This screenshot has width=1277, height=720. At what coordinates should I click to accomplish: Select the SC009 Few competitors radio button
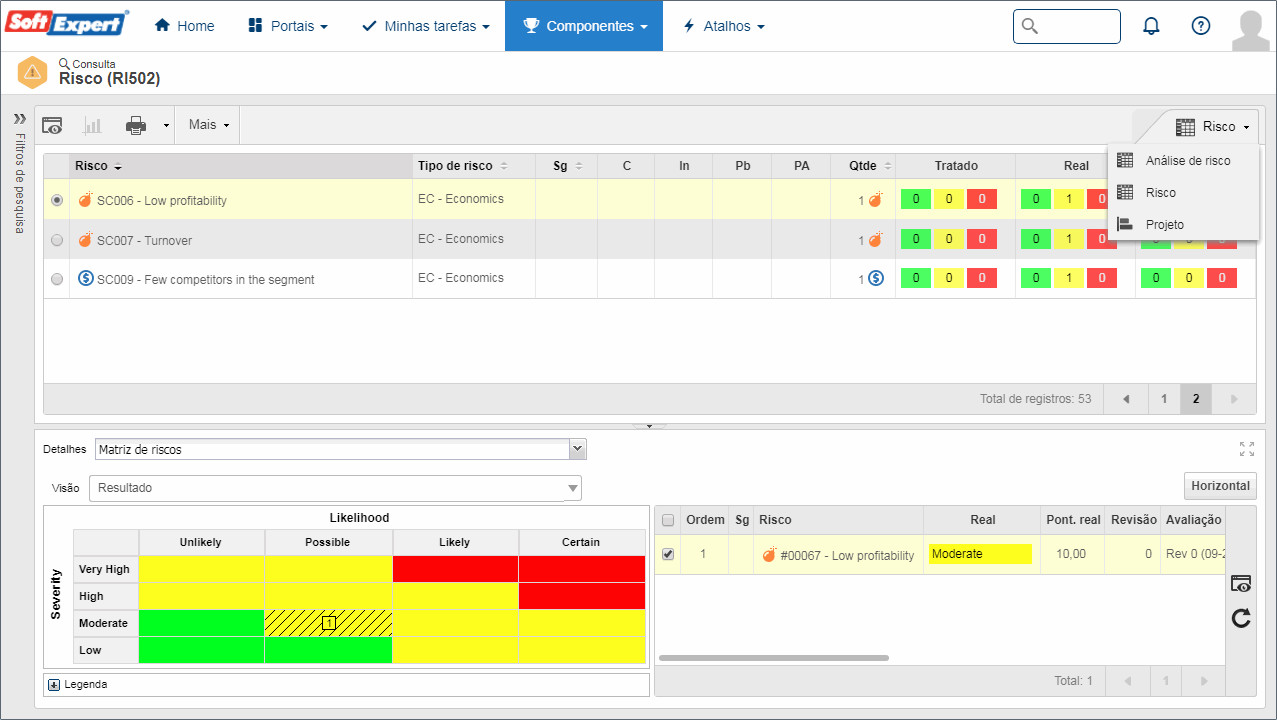tap(57, 279)
